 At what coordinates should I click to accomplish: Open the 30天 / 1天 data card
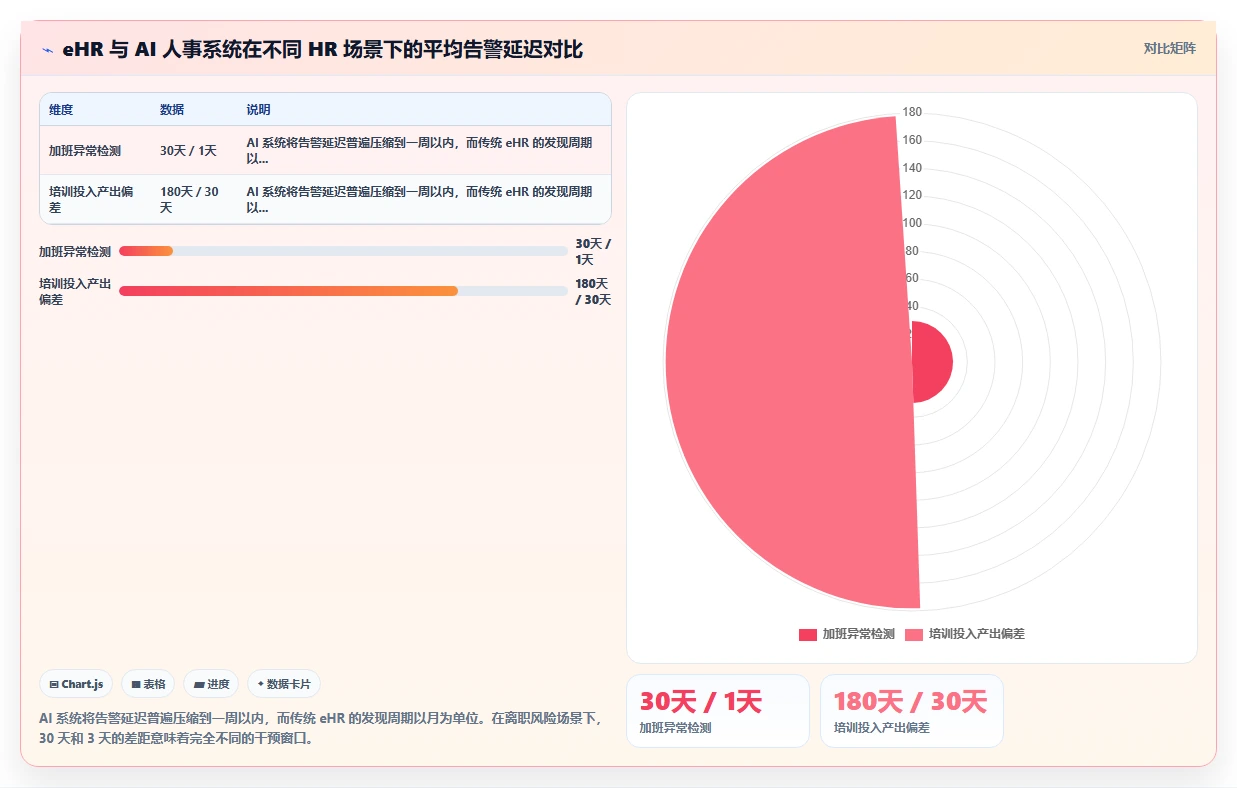[718, 711]
